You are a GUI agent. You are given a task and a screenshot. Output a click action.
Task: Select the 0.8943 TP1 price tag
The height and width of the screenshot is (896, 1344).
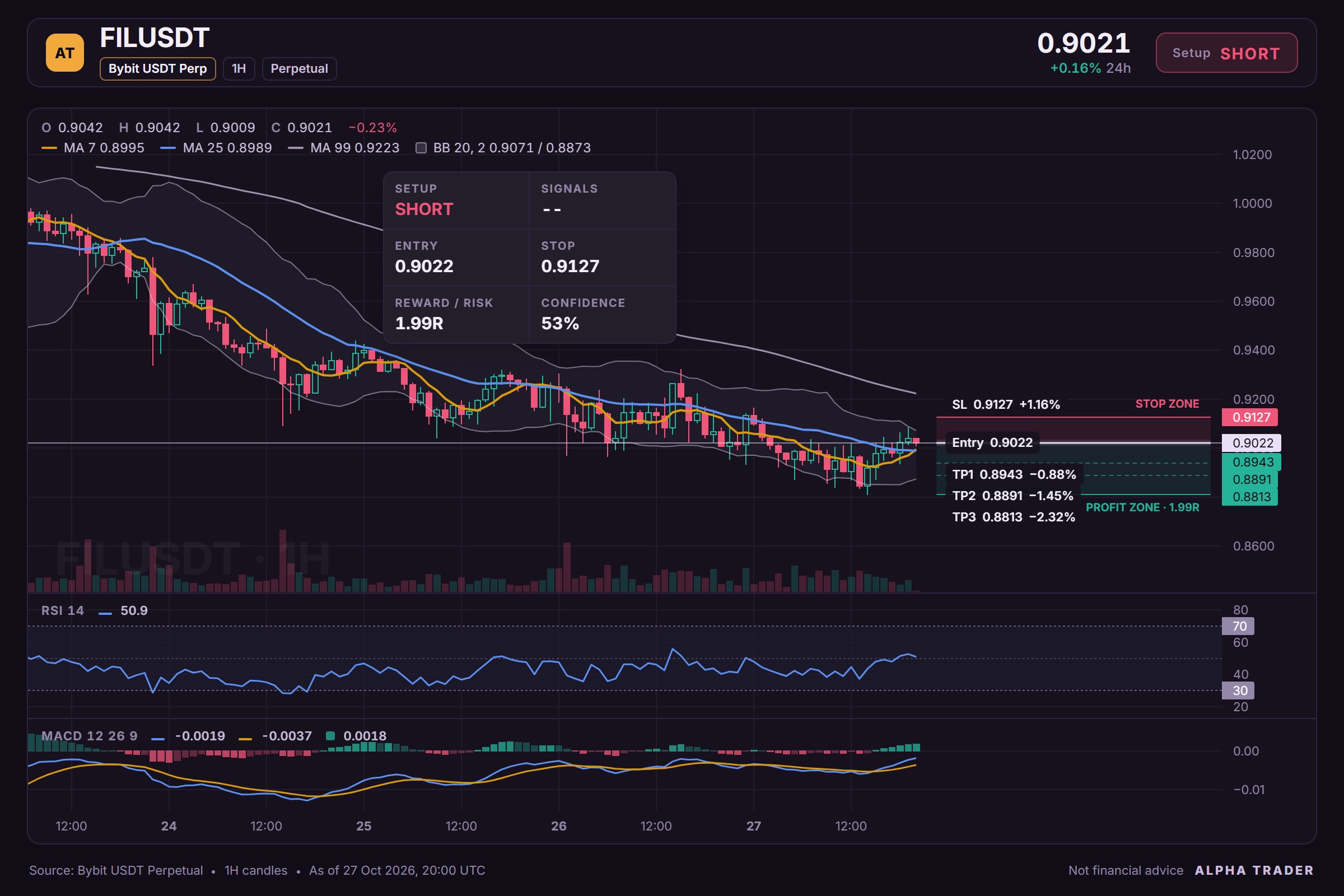coord(1252,461)
